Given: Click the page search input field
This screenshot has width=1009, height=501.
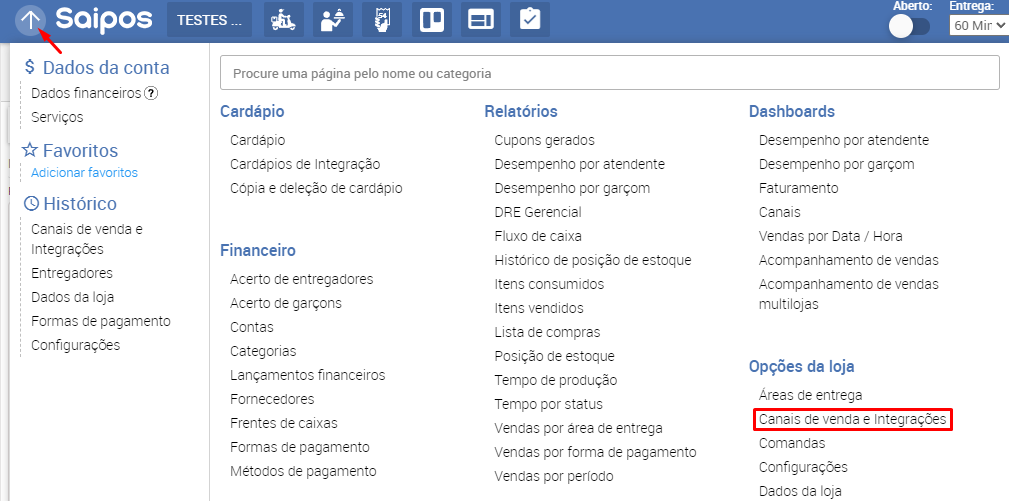Looking at the screenshot, I should 610,73.
